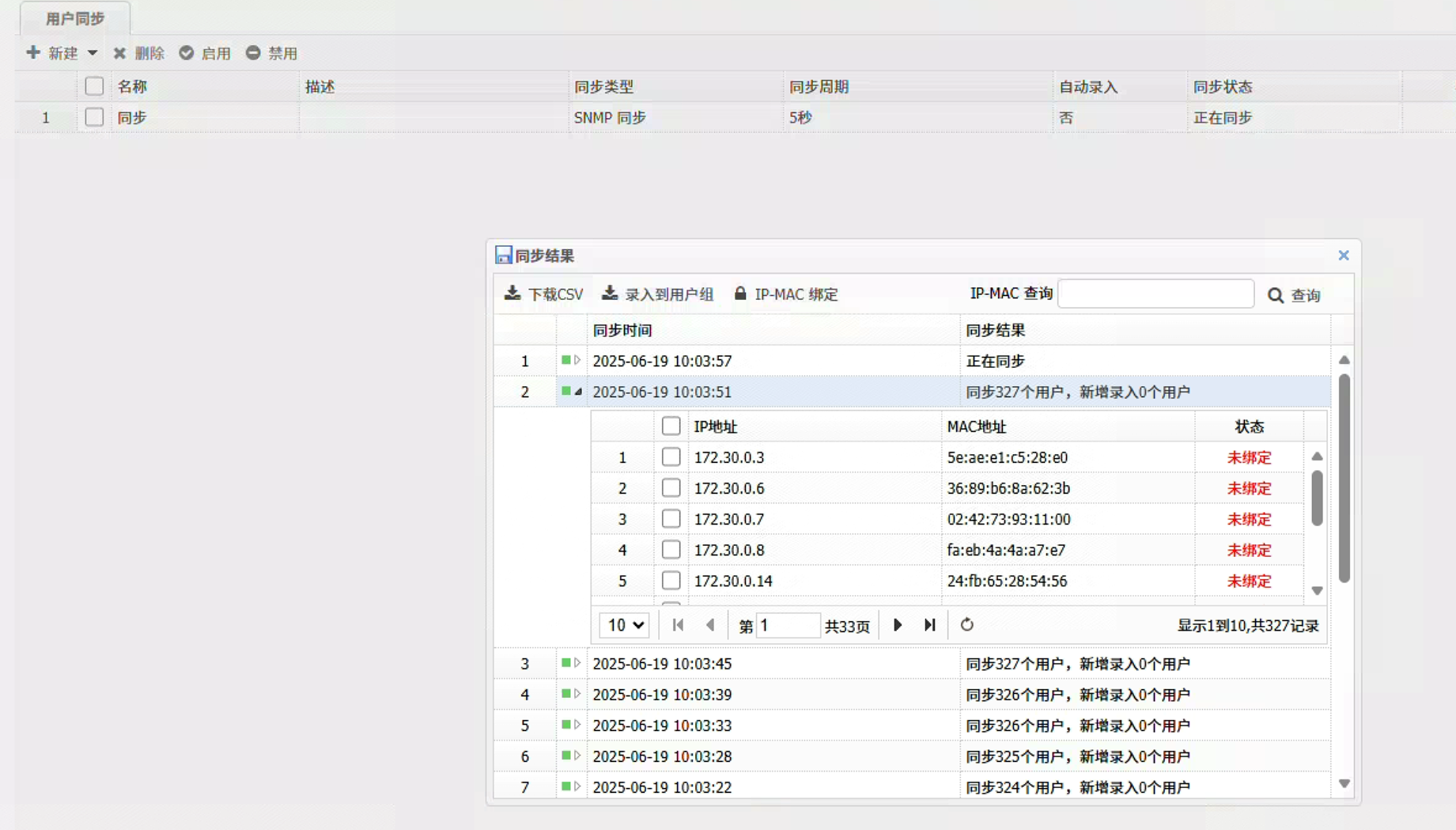The image size is (1456, 830).
Task: Click the 查询 magnifier search icon
Action: [x=1275, y=295]
